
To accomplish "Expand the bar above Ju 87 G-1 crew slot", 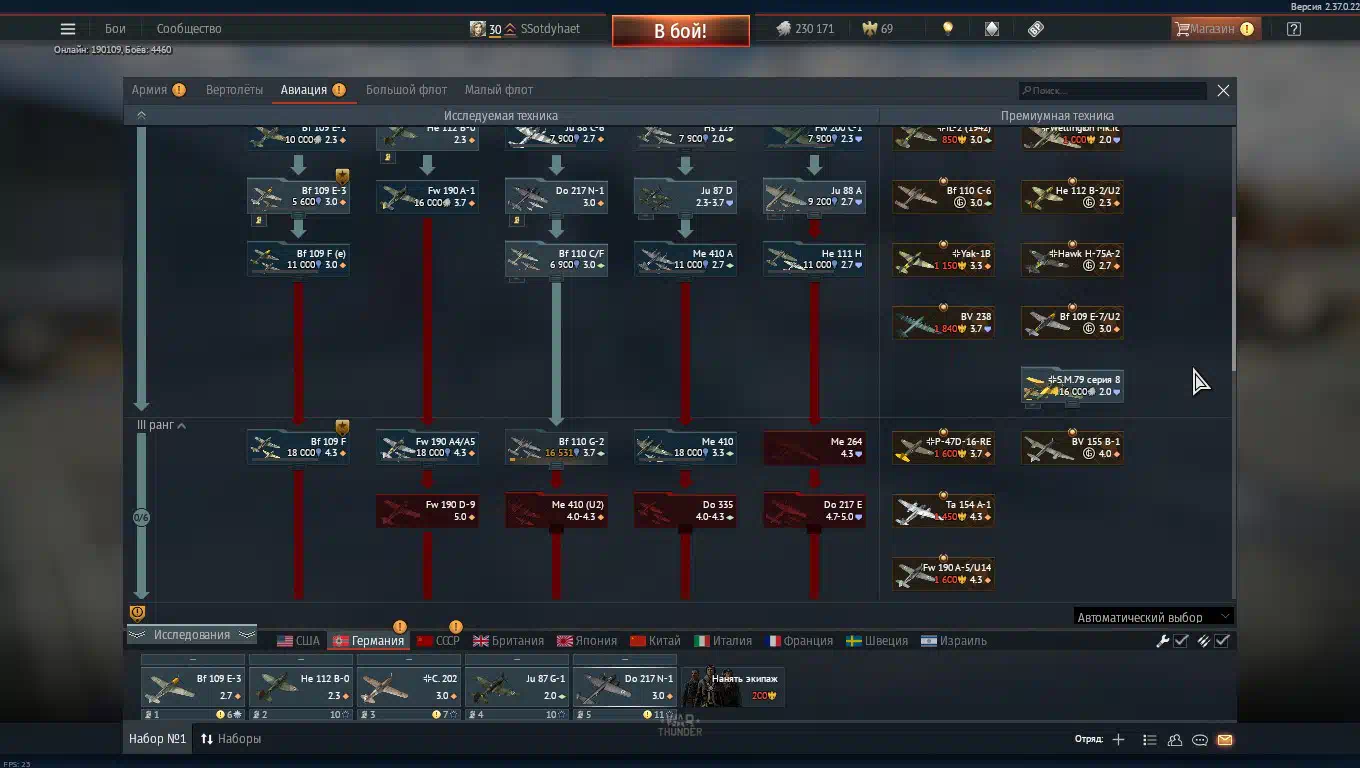I will pos(517,660).
